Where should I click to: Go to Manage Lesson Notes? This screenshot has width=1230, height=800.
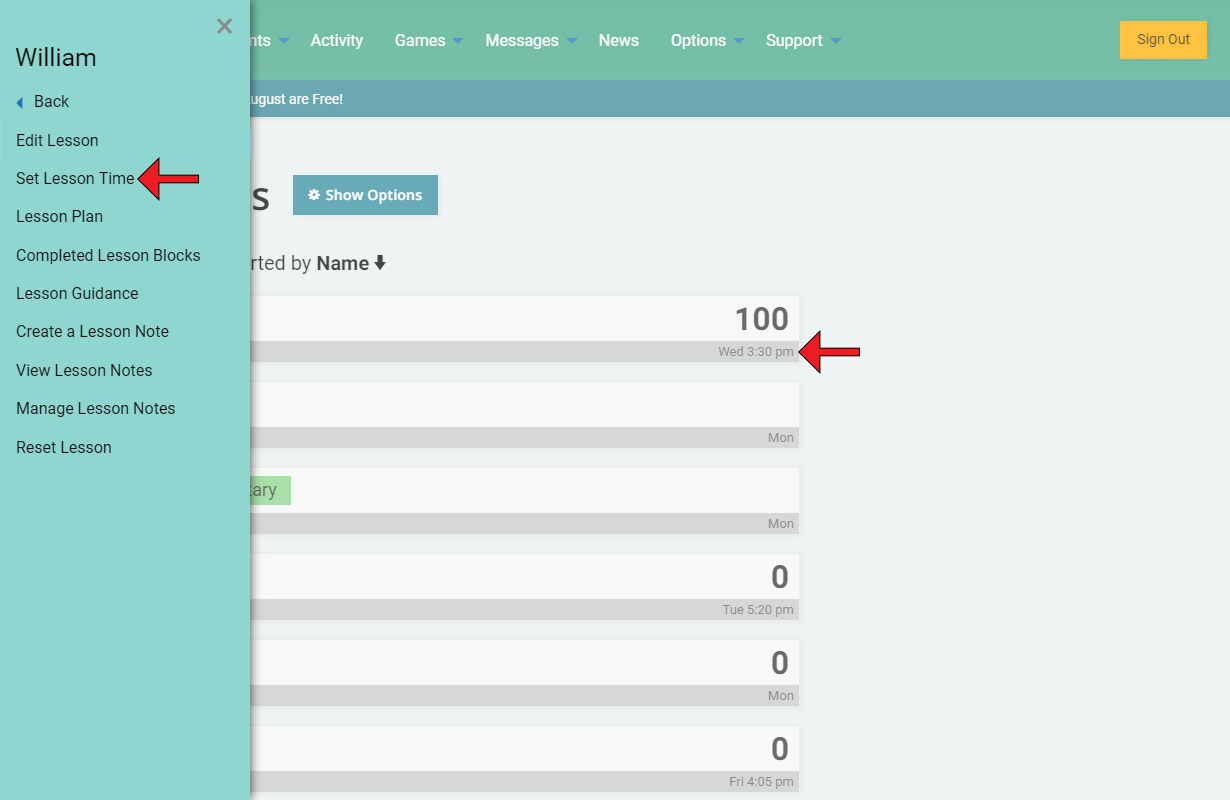tap(95, 408)
